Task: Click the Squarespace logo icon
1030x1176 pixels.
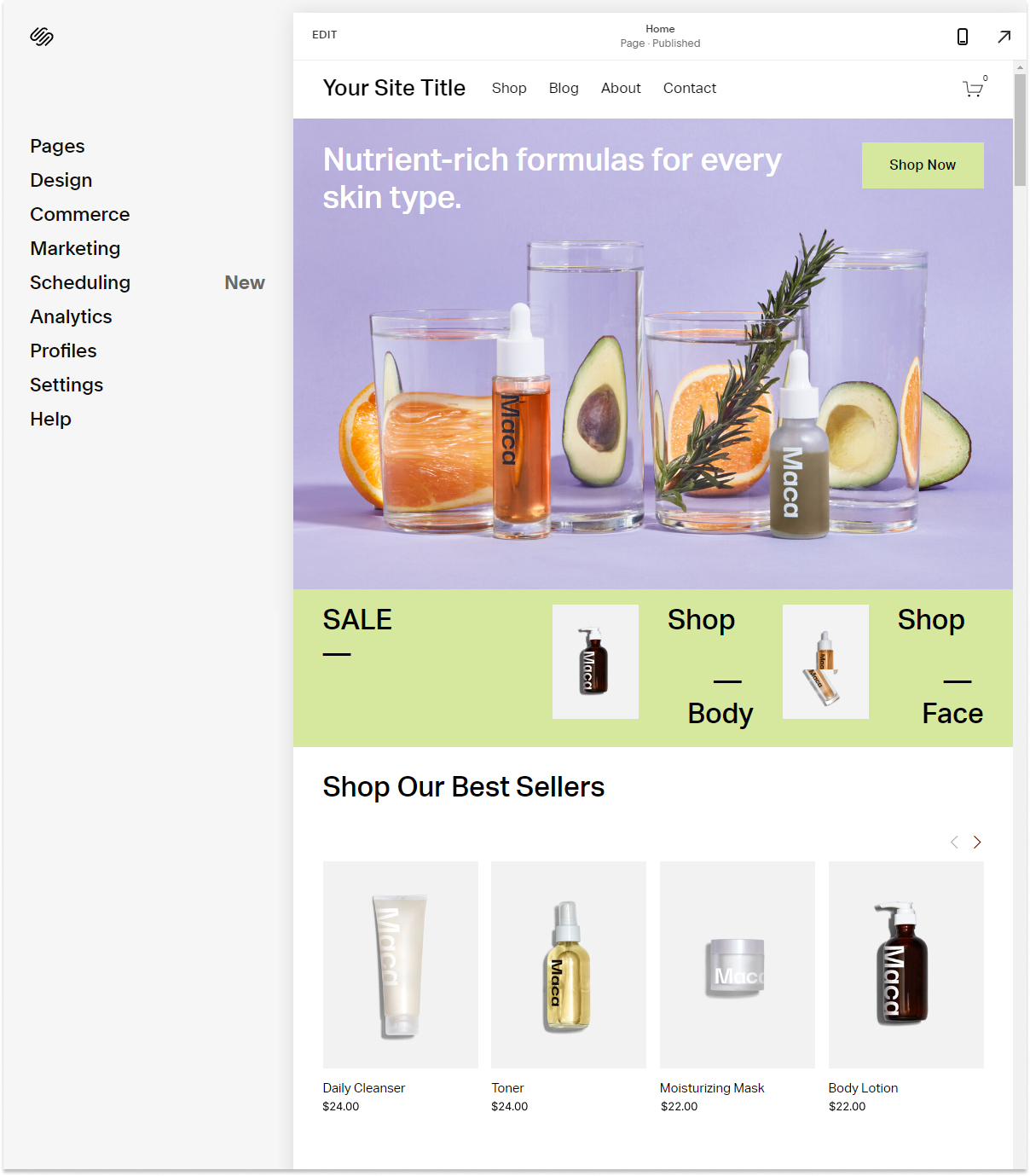Action: (x=42, y=36)
